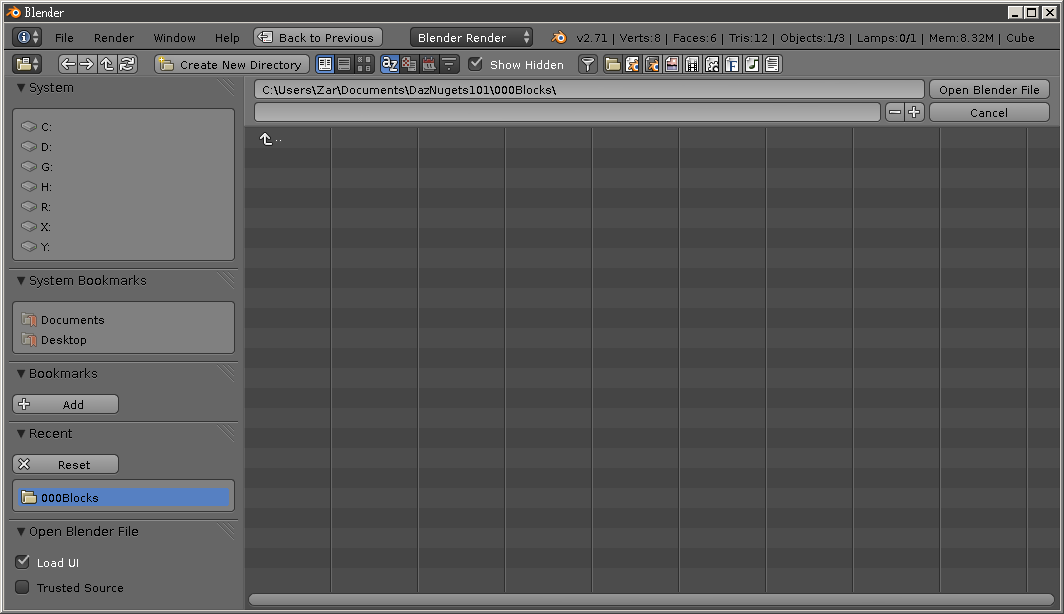Collapse the System panel
1064x614 pixels.
[21, 88]
